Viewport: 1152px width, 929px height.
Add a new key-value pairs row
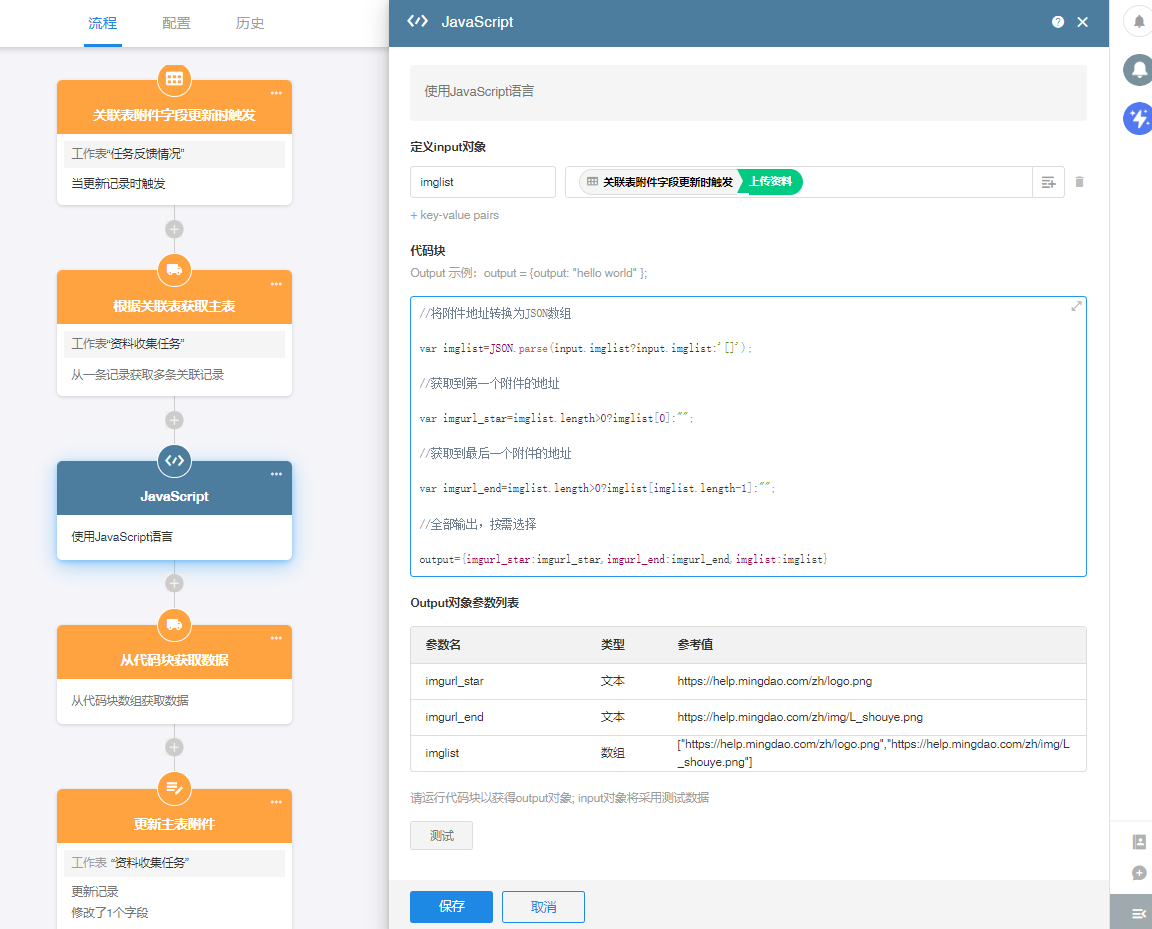(x=454, y=215)
